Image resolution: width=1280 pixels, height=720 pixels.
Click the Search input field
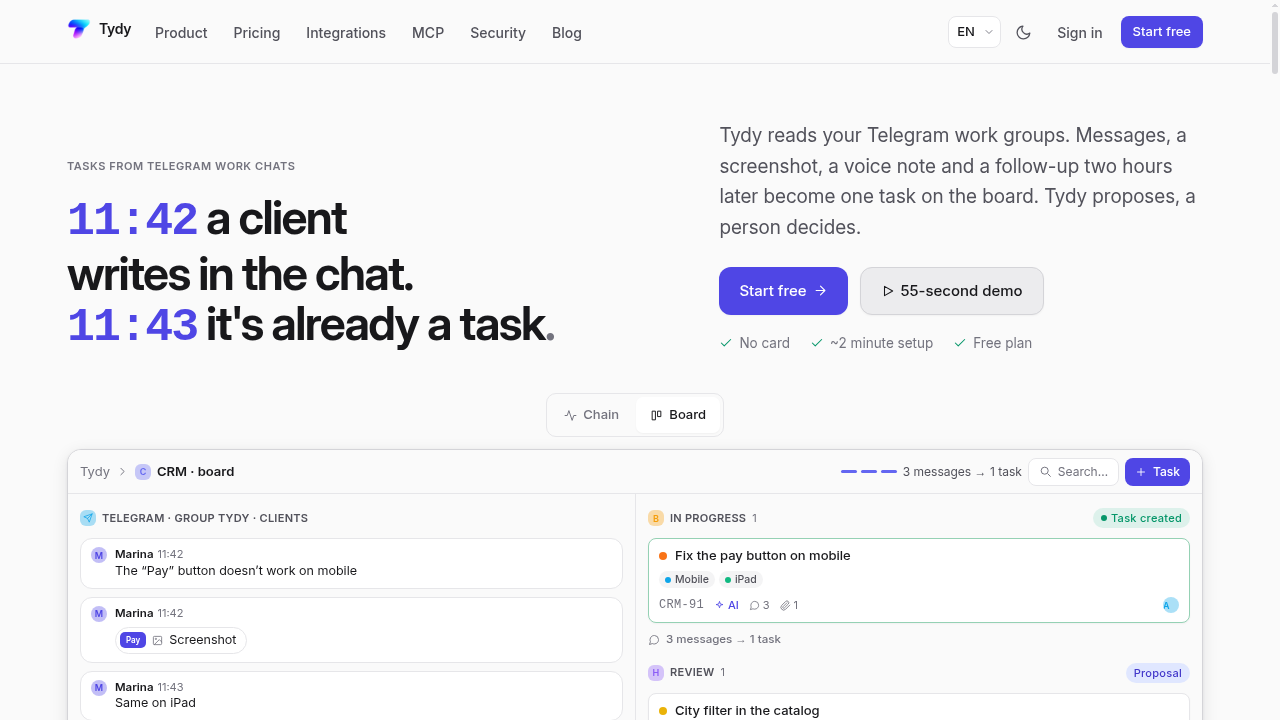1073,472
